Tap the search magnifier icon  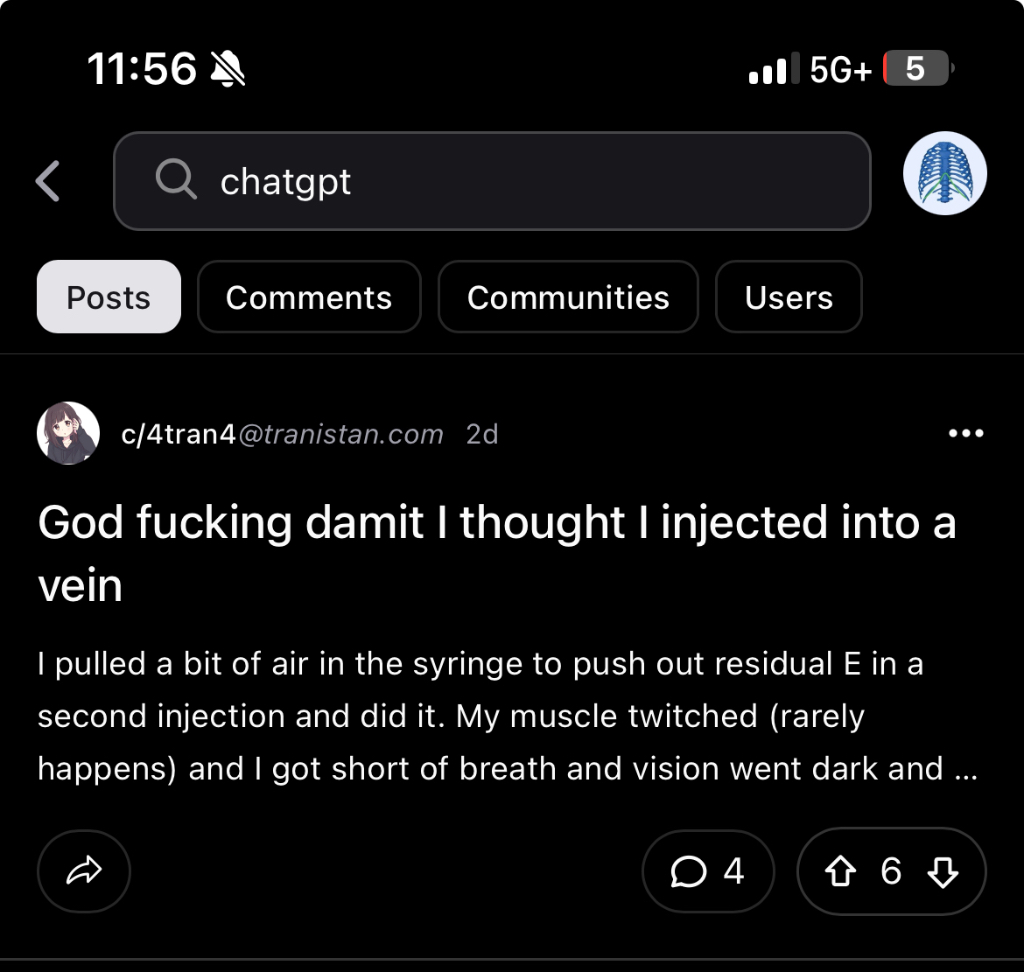(176, 181)
